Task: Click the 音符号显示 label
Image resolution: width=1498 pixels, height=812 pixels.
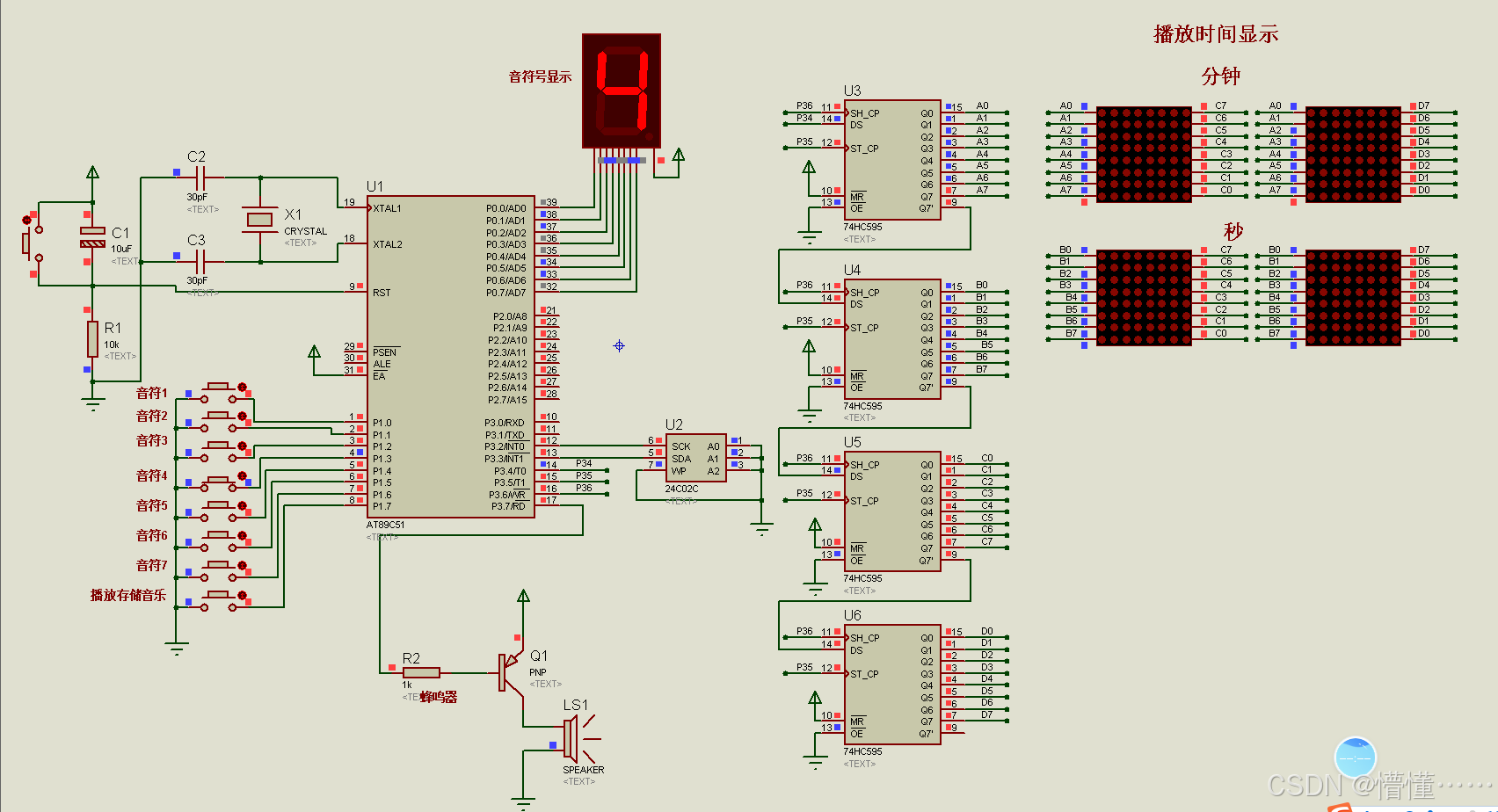Action: point(540,76)
